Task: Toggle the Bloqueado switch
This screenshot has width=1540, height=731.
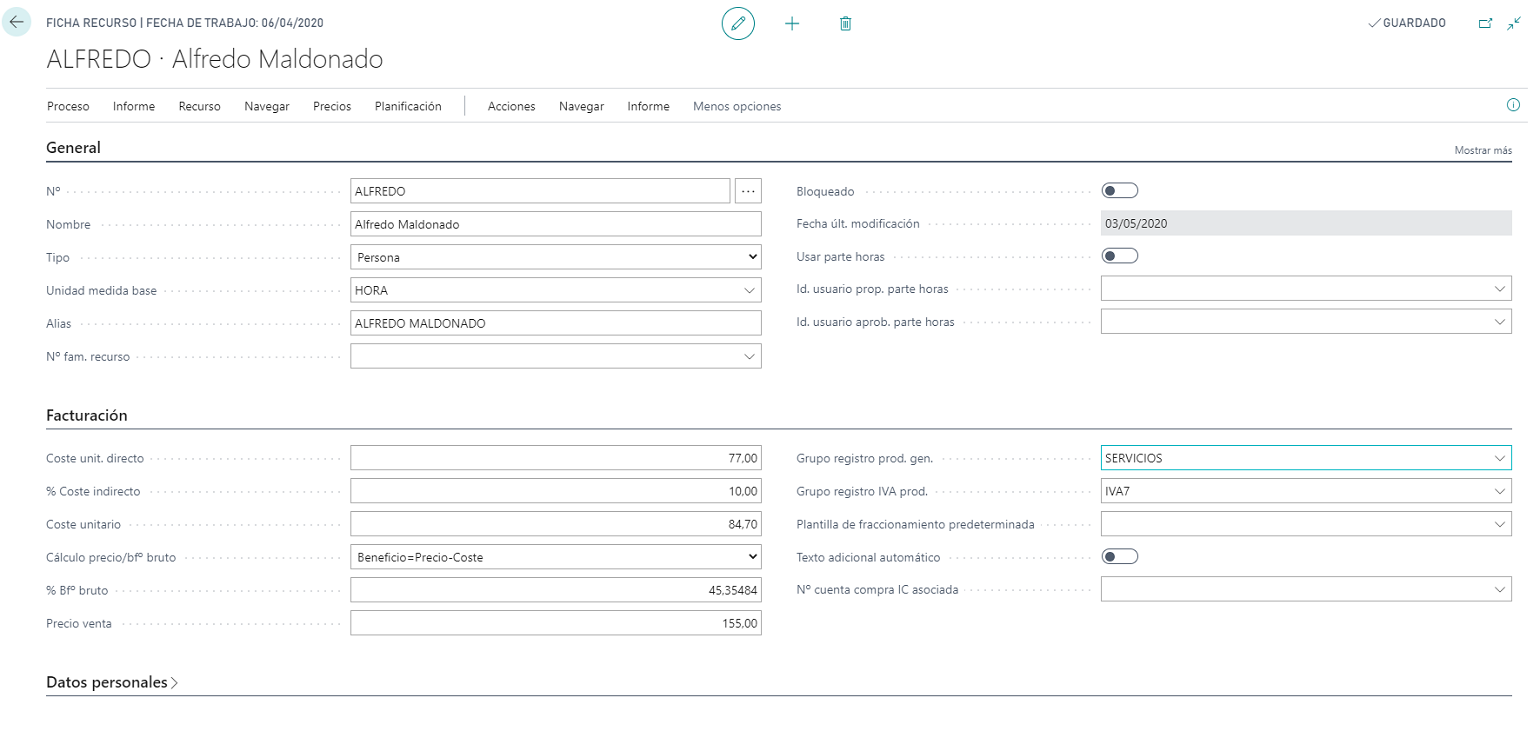Action: (x=1119, y=190)
